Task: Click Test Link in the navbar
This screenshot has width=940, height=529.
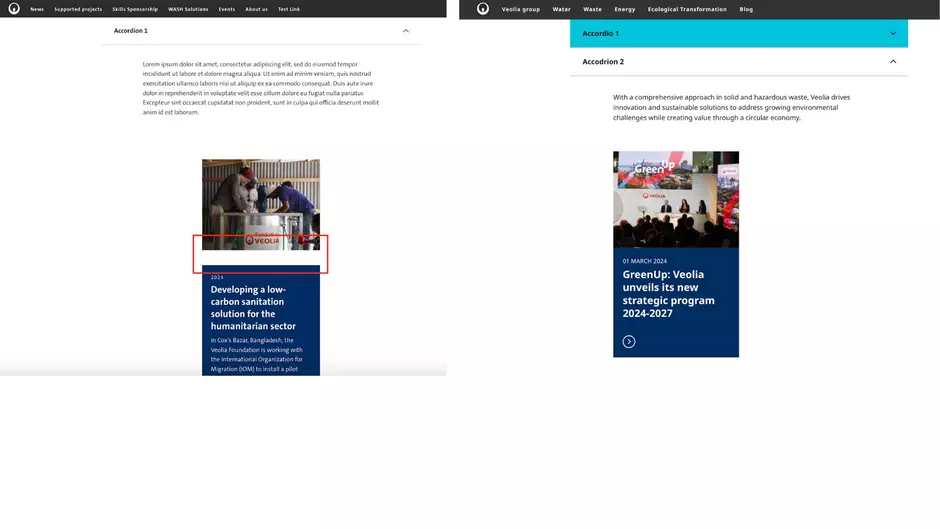Action: pyautogui.click(x=289, y=9)
